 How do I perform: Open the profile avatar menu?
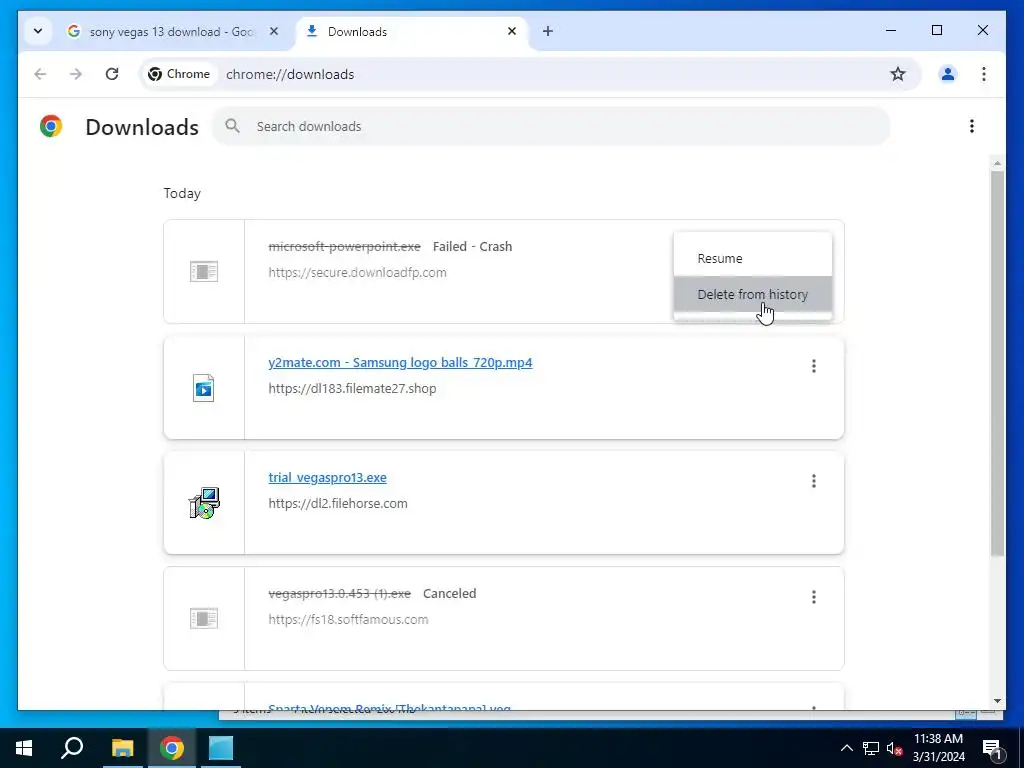(x=948, y=74)
